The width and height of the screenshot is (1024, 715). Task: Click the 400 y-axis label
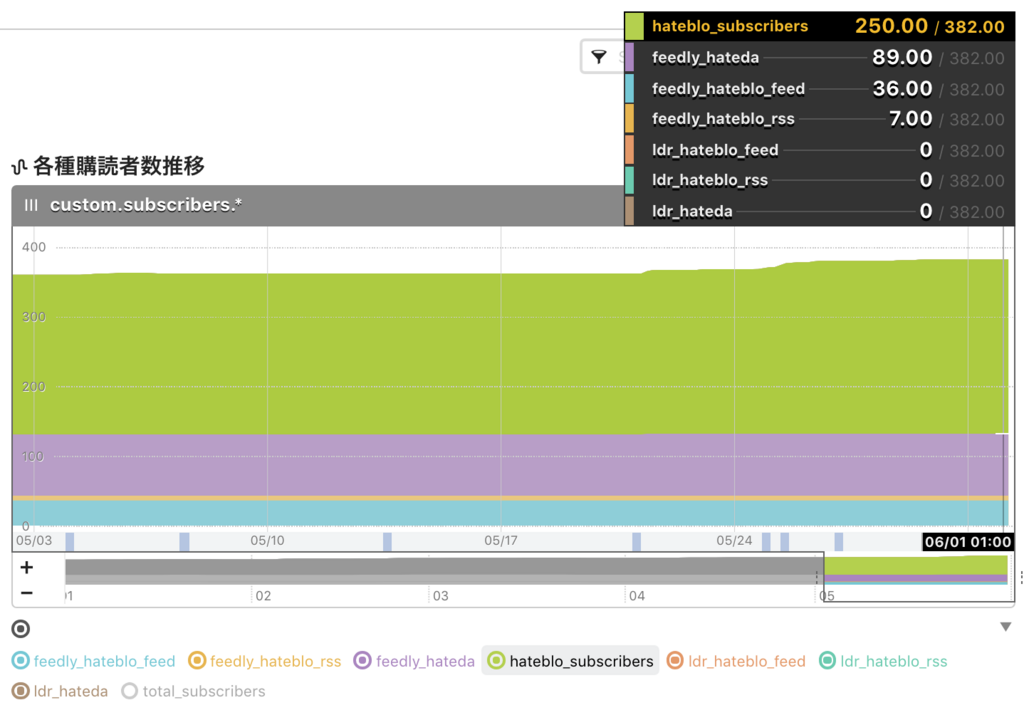tap(34, 247)
